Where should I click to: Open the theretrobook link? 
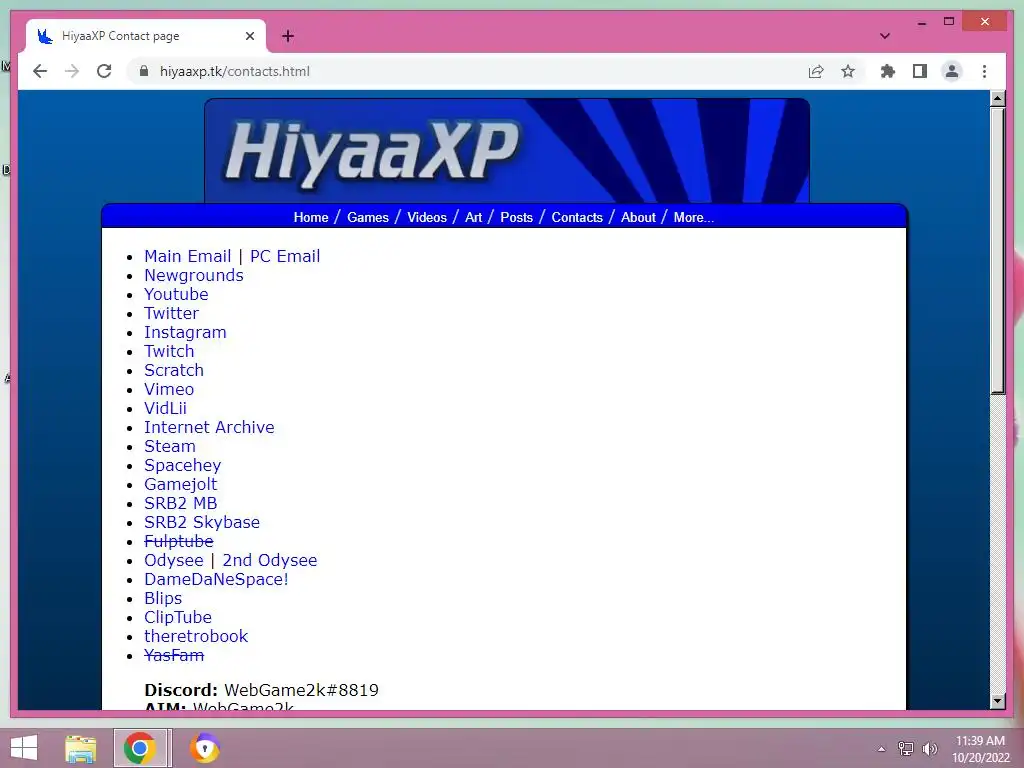[x=196, y=636]
